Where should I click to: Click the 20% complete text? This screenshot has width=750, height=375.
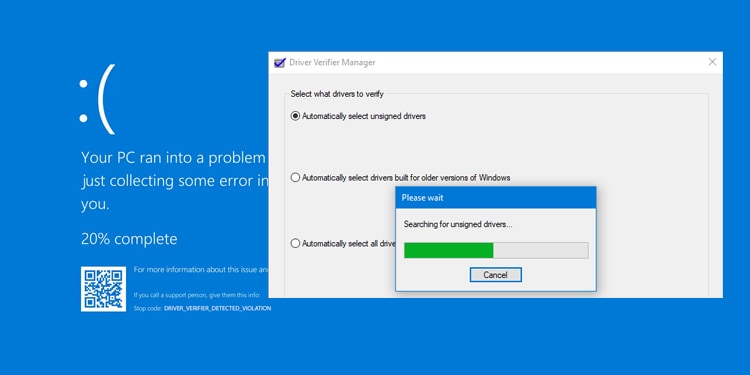(x=129, y=239)
